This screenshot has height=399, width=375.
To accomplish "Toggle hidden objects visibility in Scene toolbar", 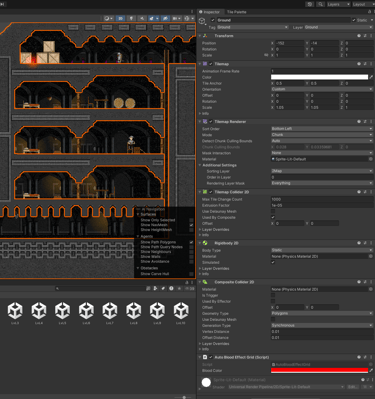I will pyautogui.click(x=165, y=18).
